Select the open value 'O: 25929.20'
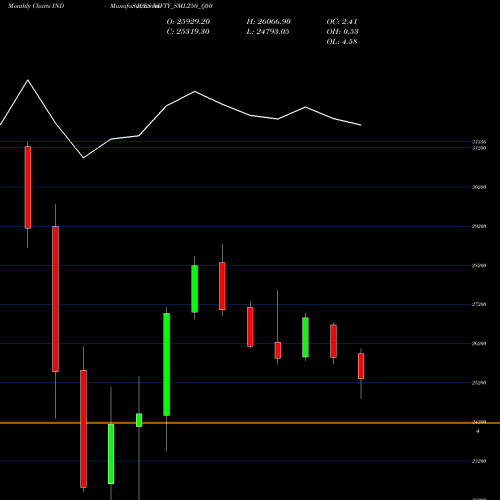 pyautogui.click(x=188, y=22)
